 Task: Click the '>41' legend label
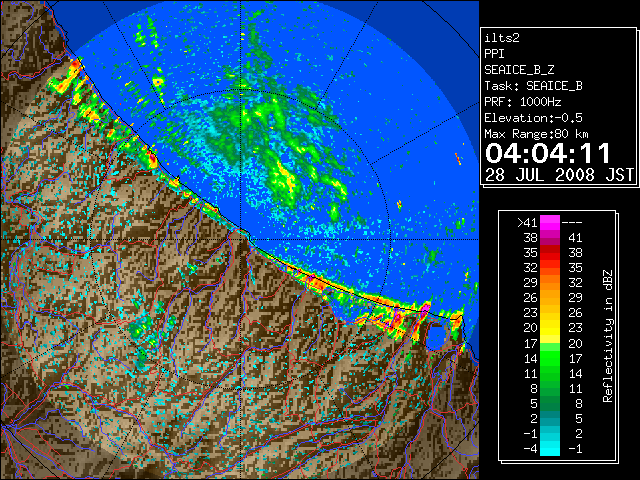527,223
